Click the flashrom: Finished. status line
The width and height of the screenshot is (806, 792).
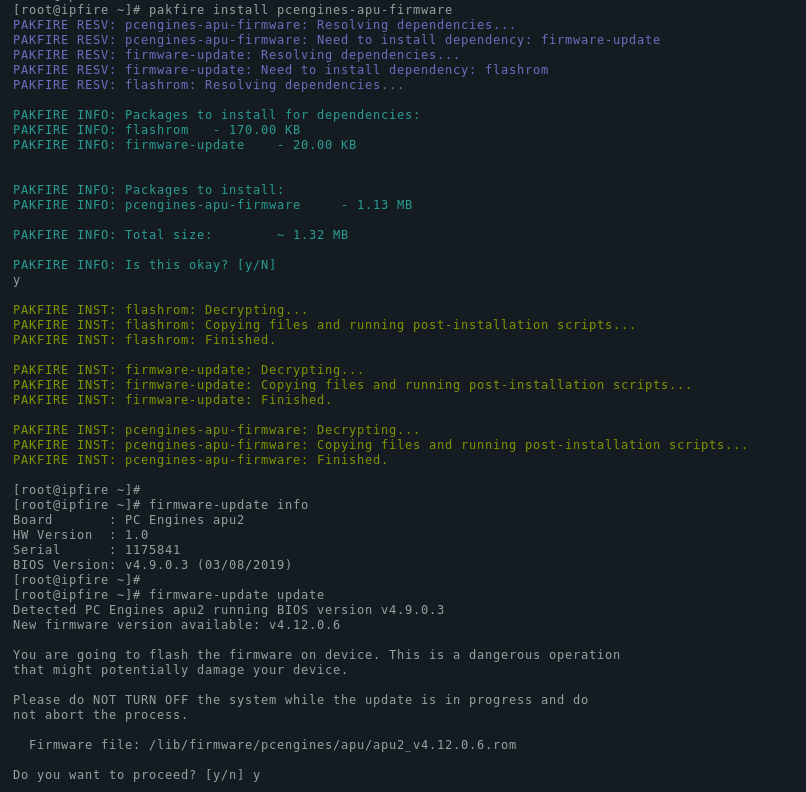144,340
